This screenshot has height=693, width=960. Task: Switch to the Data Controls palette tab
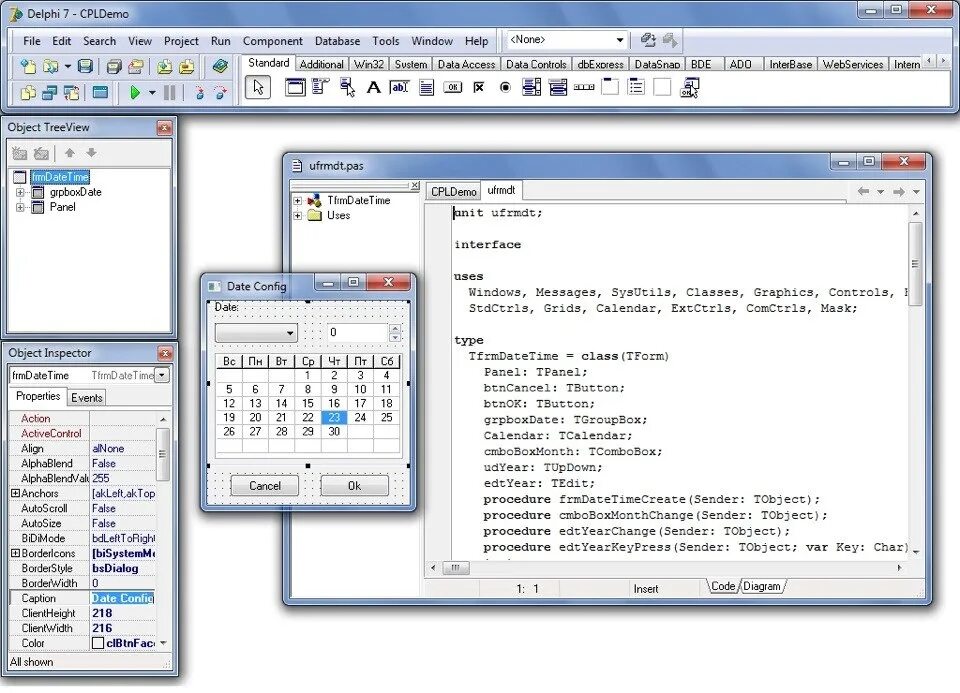pos(536,64)
